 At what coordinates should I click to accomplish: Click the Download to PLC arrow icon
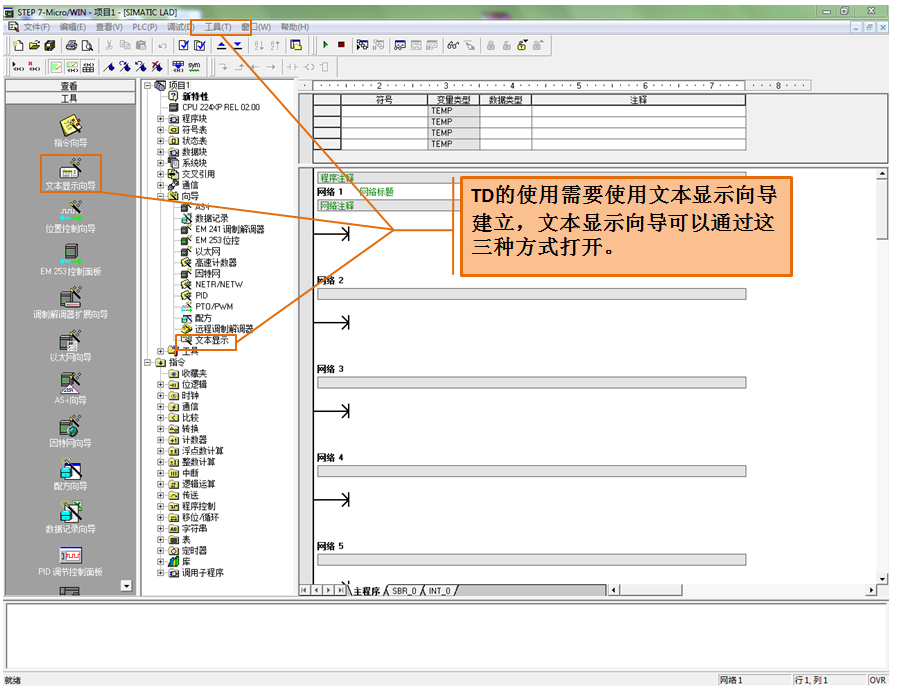[x=237, y=46]
